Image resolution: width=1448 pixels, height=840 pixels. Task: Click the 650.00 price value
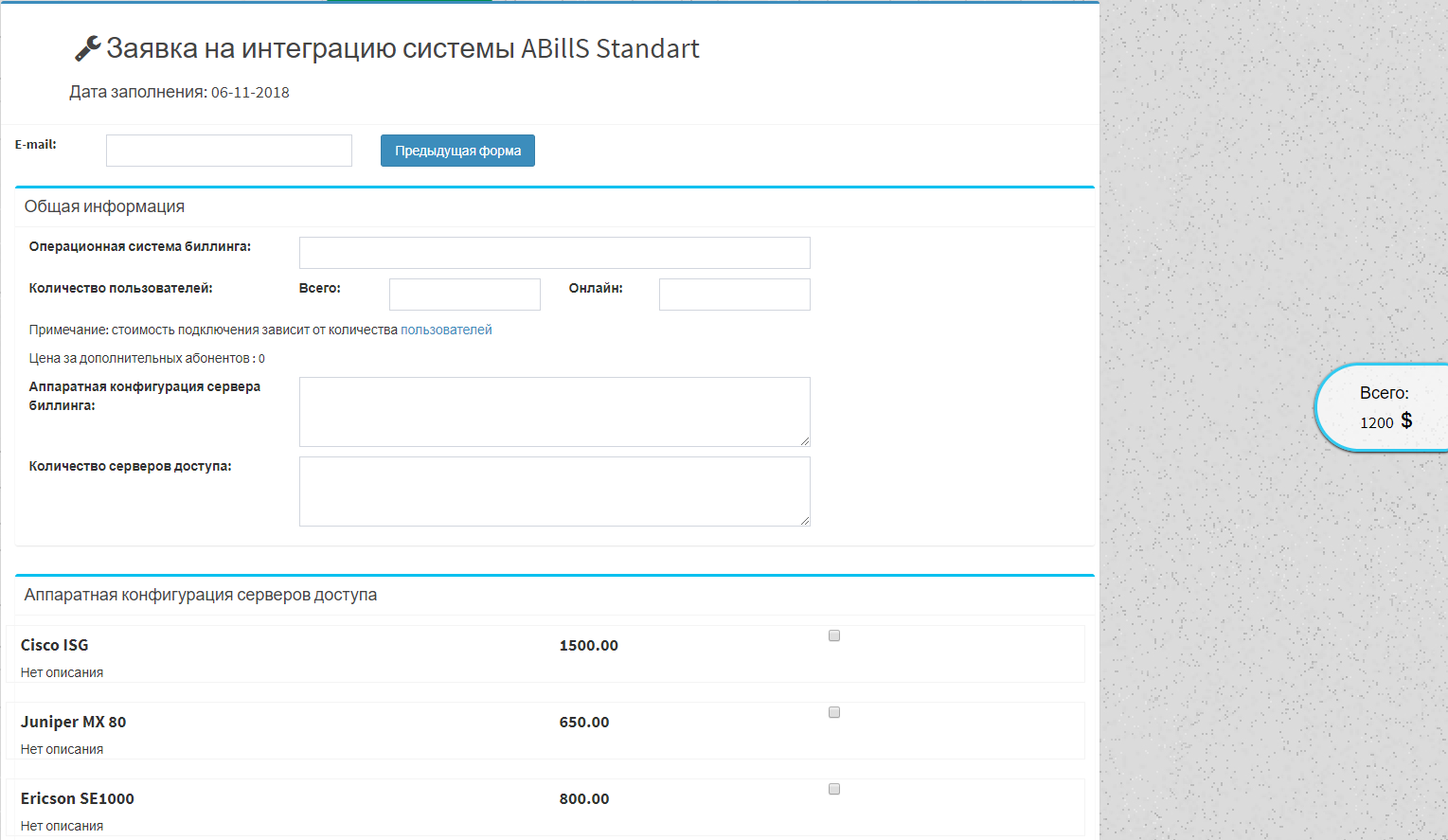584,723
